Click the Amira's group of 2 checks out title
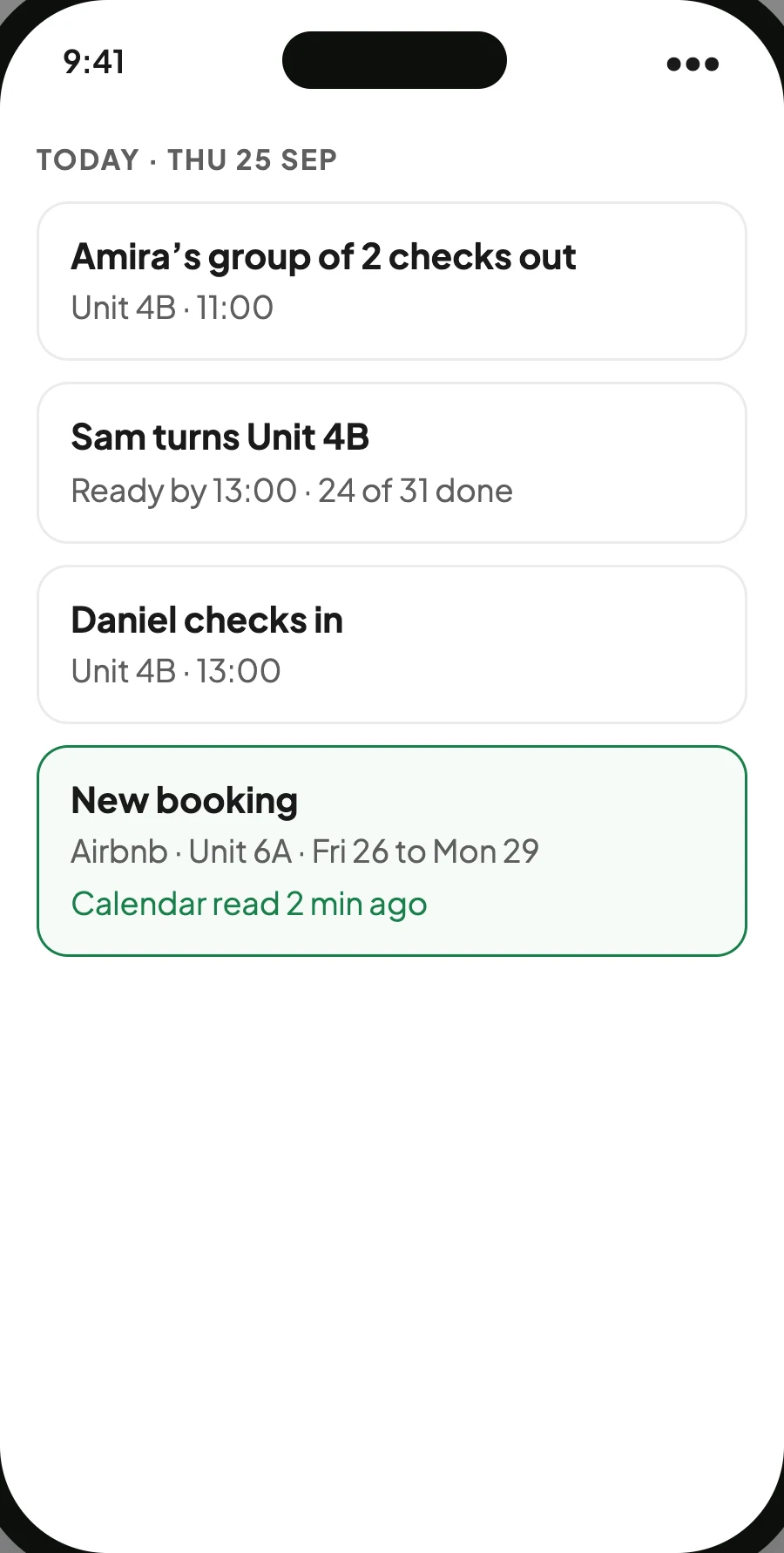This screenshot has width=784, height=1553. 323,257
